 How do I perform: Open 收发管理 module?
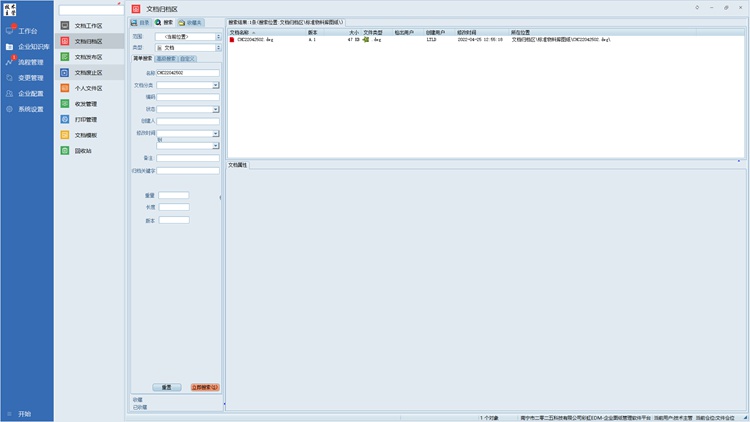86,103
